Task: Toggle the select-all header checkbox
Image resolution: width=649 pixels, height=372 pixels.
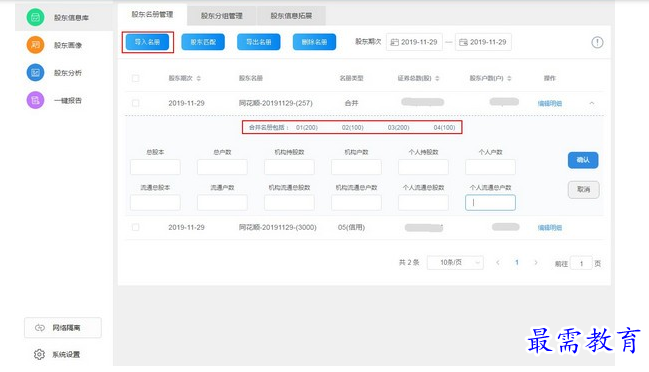Action: (x=135, y=78)
